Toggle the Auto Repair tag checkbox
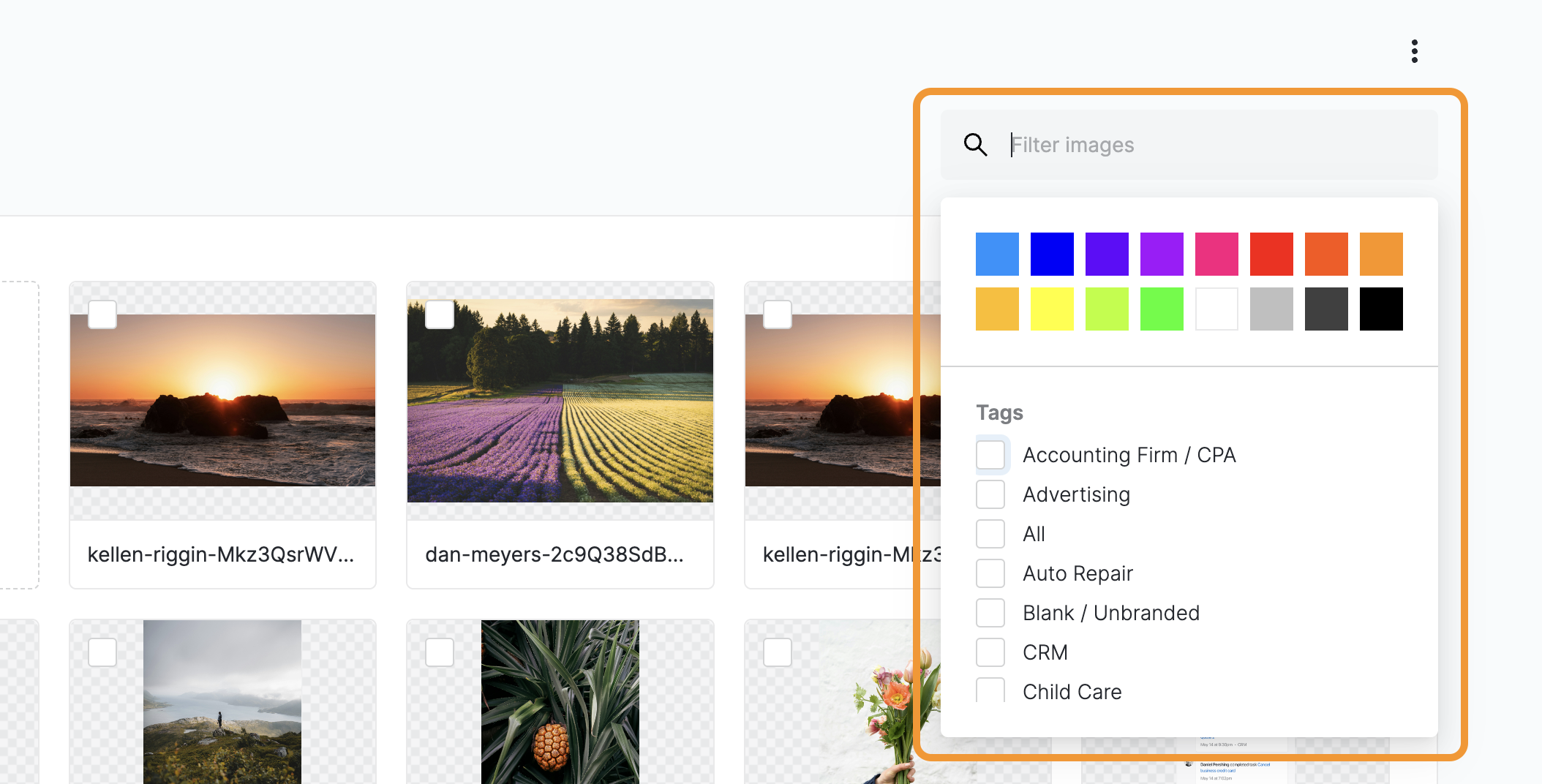Screen dimensions: 1542x784 tap(990, 573)
